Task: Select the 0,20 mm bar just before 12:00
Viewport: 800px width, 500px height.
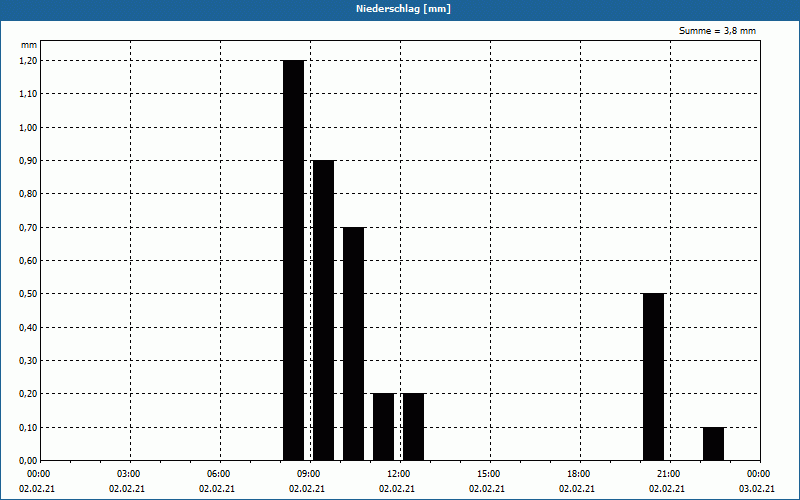Action: tap(384, 427)
